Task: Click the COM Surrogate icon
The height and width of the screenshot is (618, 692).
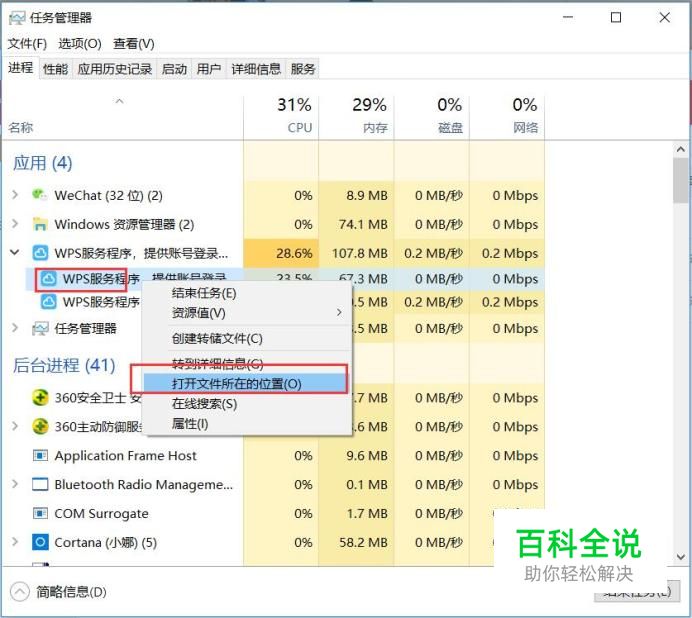Action: [x=40, y=513]
